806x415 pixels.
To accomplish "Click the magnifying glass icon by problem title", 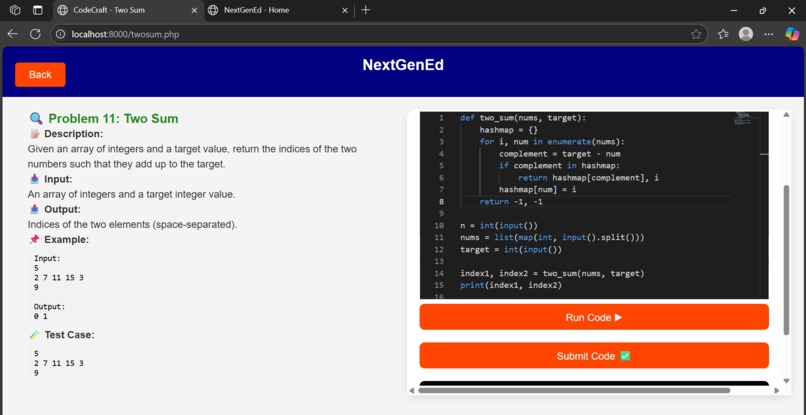I will click(x=36, y=119).
